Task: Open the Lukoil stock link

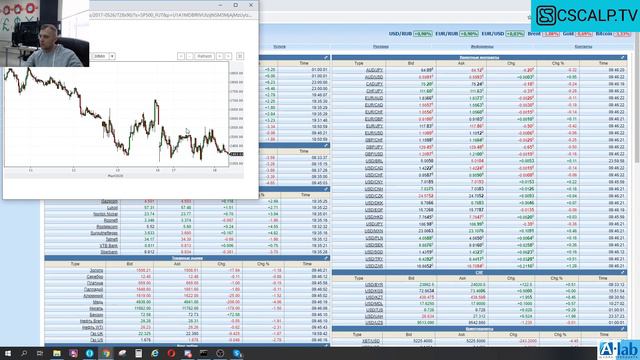Action: (112, 208)
